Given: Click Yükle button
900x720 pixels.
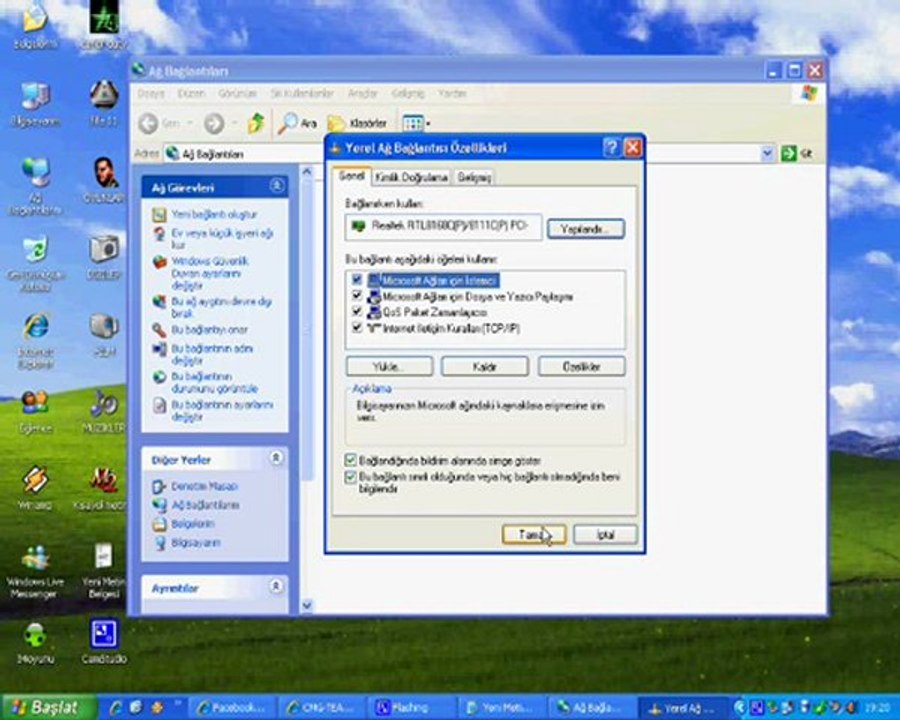Looking at the screenshot, I should pos(389,366).
